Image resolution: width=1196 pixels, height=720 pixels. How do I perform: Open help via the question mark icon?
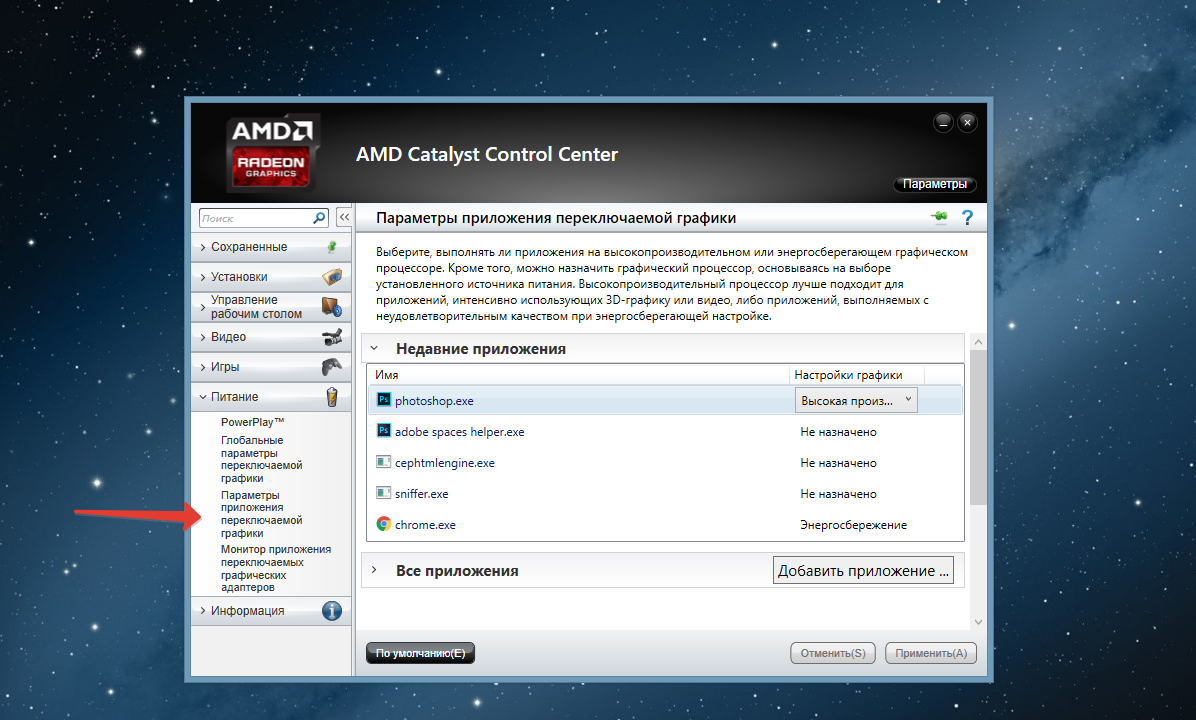point(967,218)
